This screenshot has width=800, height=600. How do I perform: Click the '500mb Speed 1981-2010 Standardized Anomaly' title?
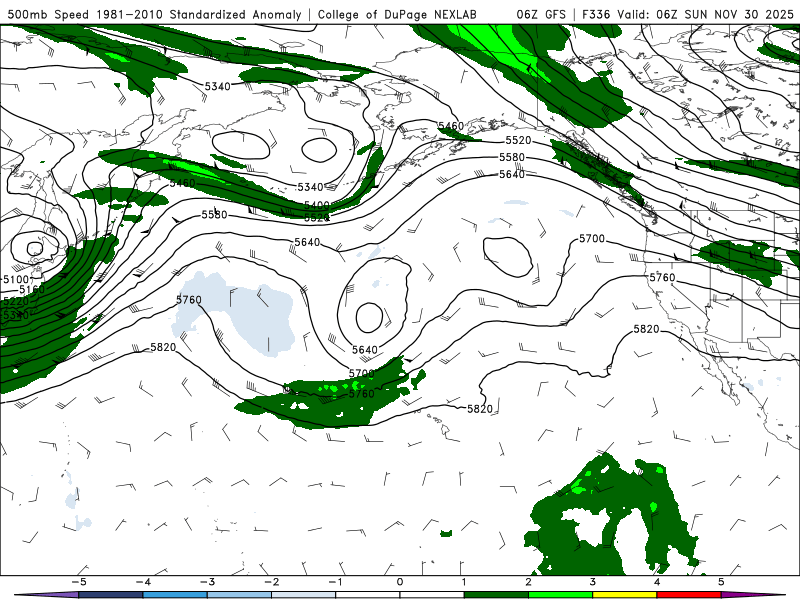155,14
